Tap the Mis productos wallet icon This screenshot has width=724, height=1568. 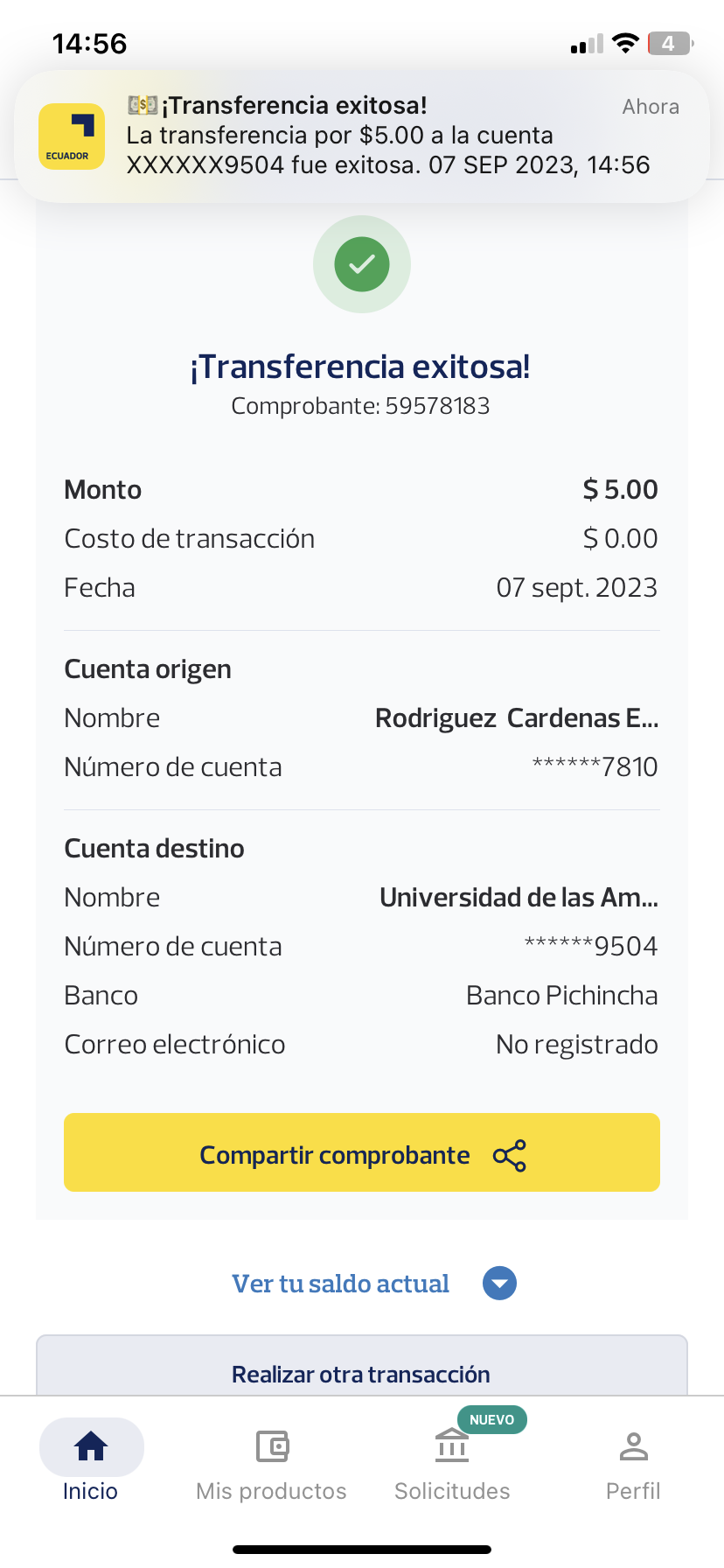click(x=272, y=1446)
